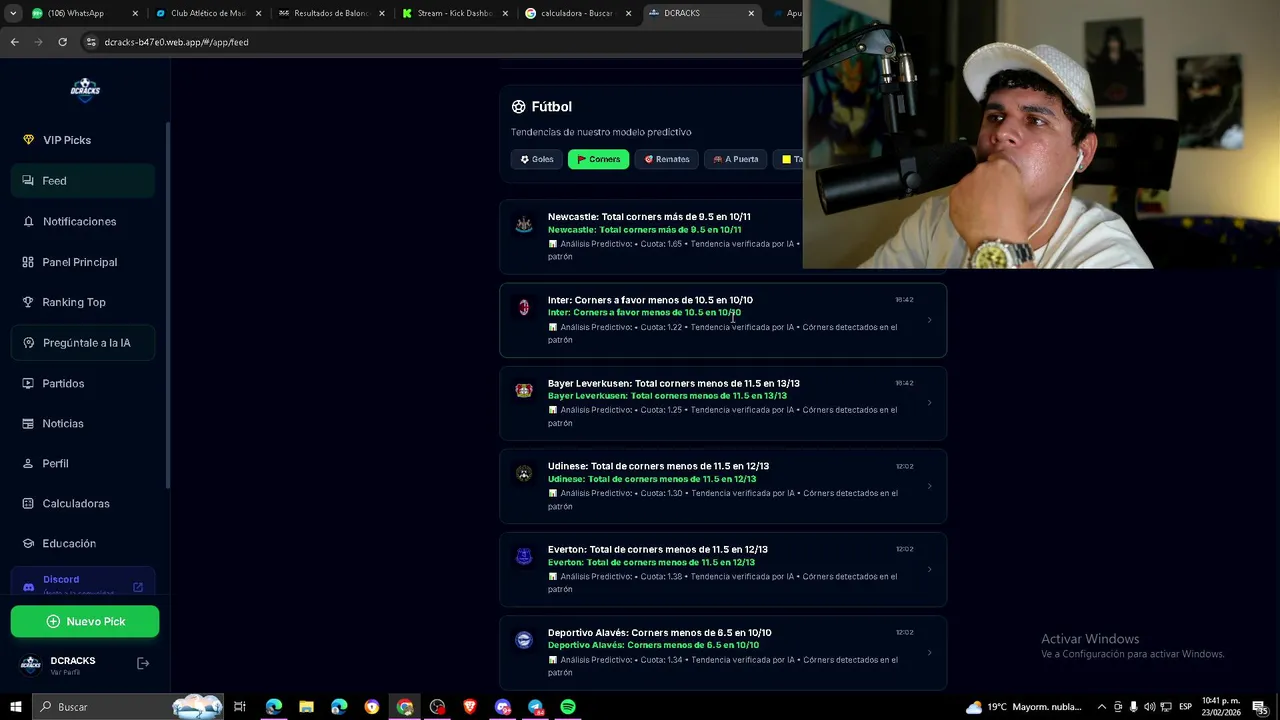The width and height of the screenshot is (1280, 720).
Task: Open Spotify from the taskbar
Action: 568,707
